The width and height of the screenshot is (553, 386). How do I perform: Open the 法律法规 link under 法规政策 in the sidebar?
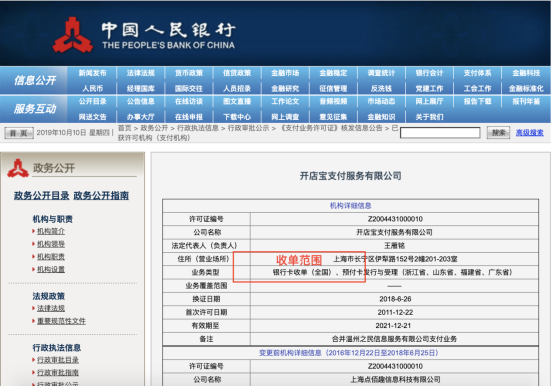pyautogui.click(x=51, y=308)
